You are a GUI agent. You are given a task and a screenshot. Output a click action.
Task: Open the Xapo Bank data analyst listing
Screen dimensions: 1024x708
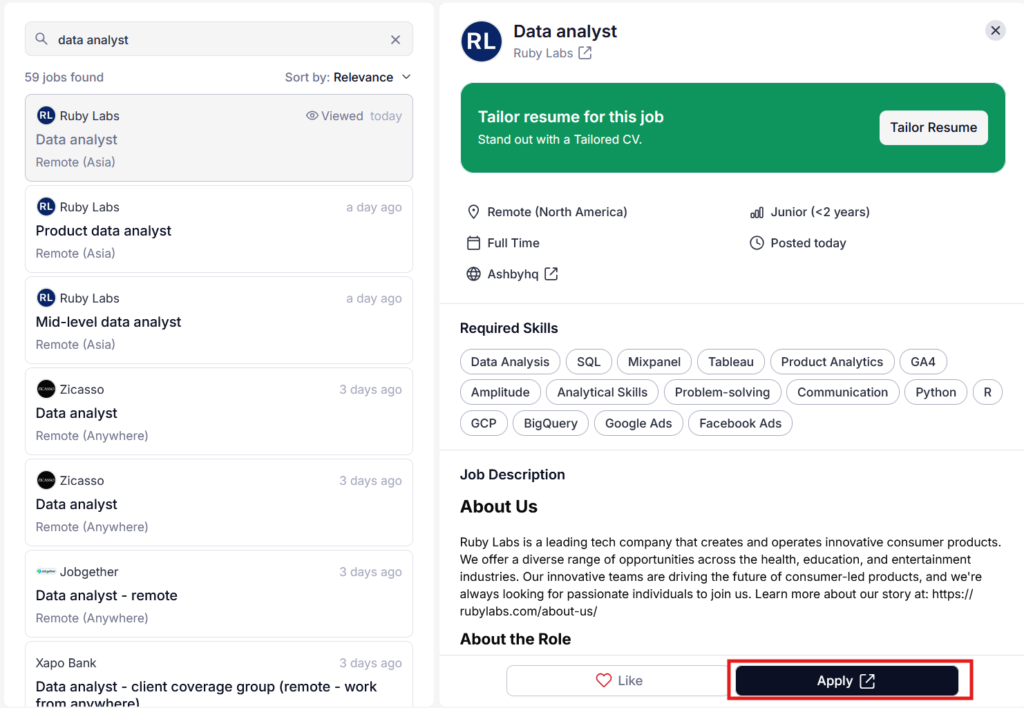218,686
